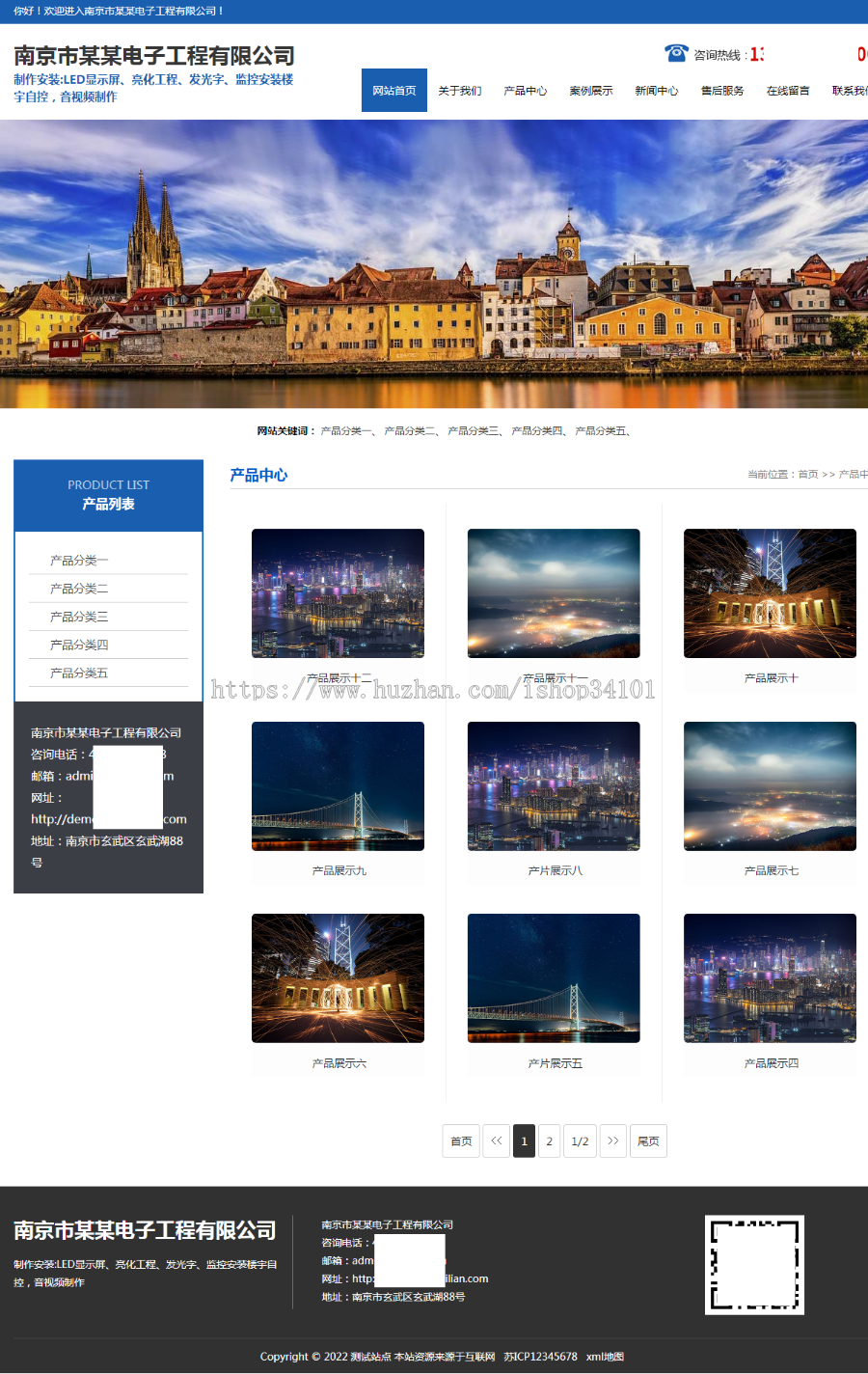
Task: Click the footer QR code image
Action: tap(754, 1265)
